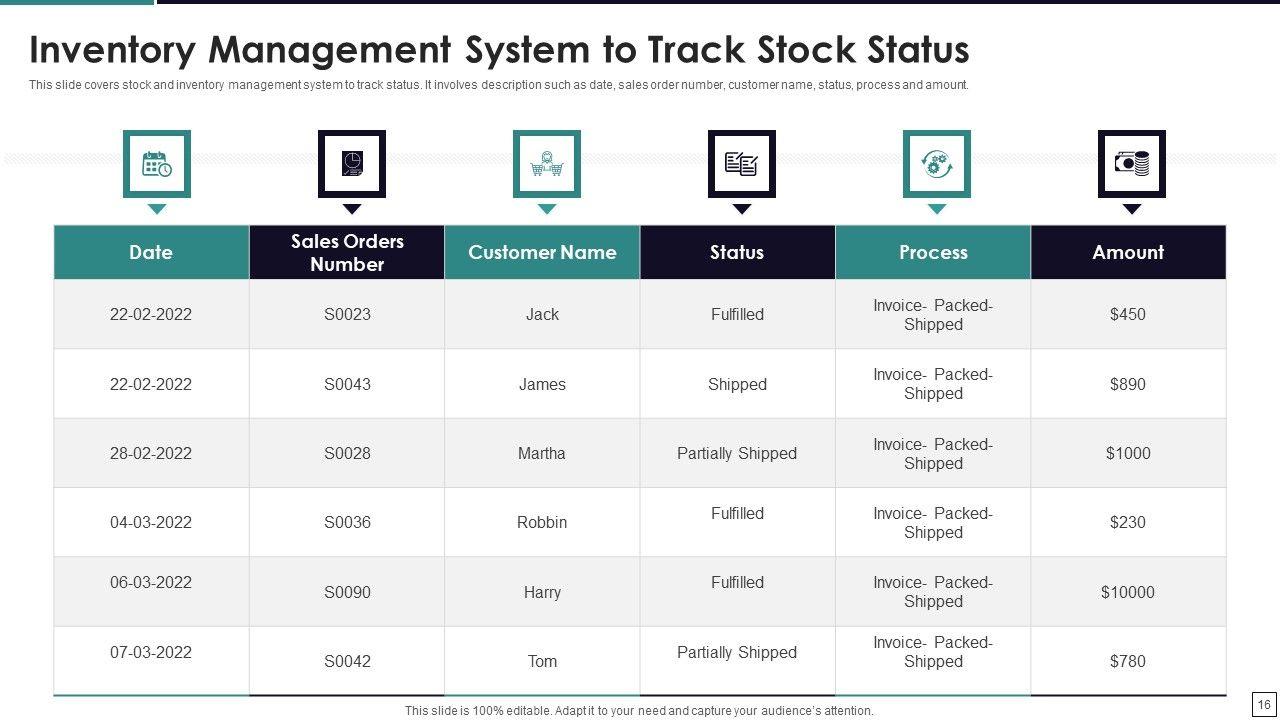Select the Date column header
Viewport: 1280px width, 720px height.
151,252
